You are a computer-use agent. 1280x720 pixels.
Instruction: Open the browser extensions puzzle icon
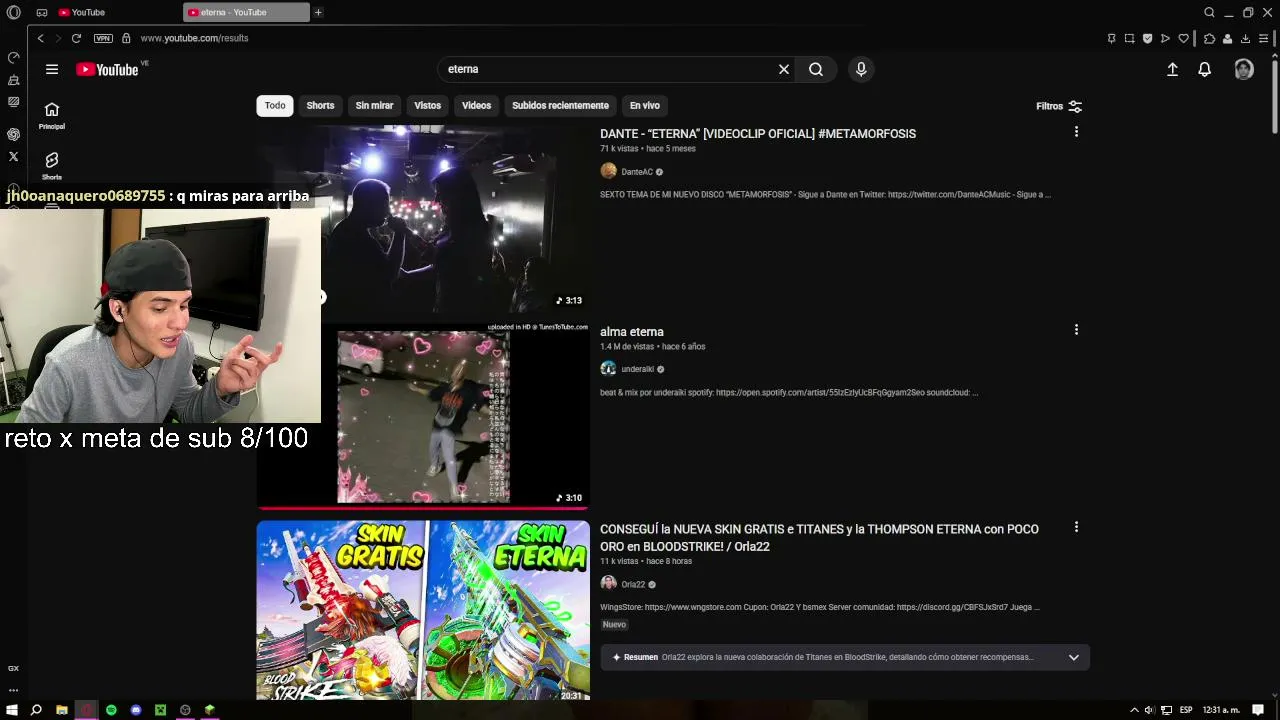pos(1209,38)
